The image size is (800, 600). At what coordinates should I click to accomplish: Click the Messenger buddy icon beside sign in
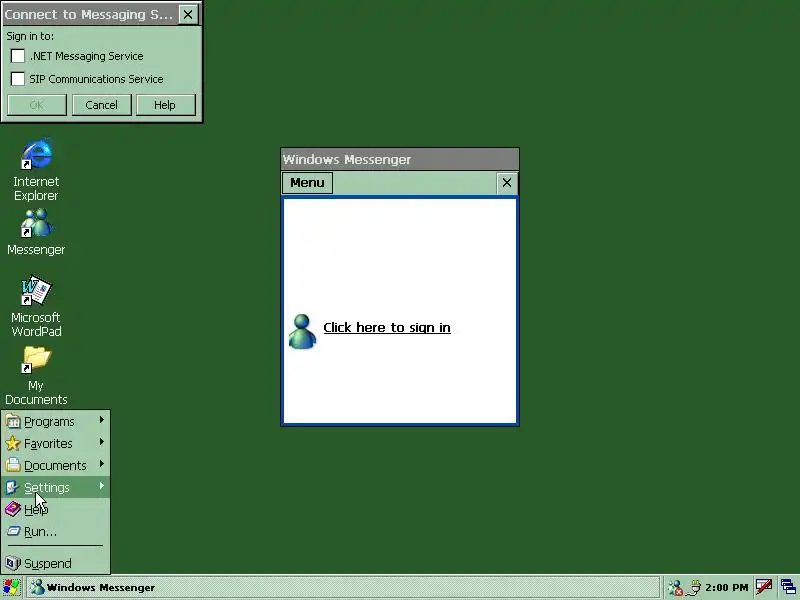click(x=302, y=331)
